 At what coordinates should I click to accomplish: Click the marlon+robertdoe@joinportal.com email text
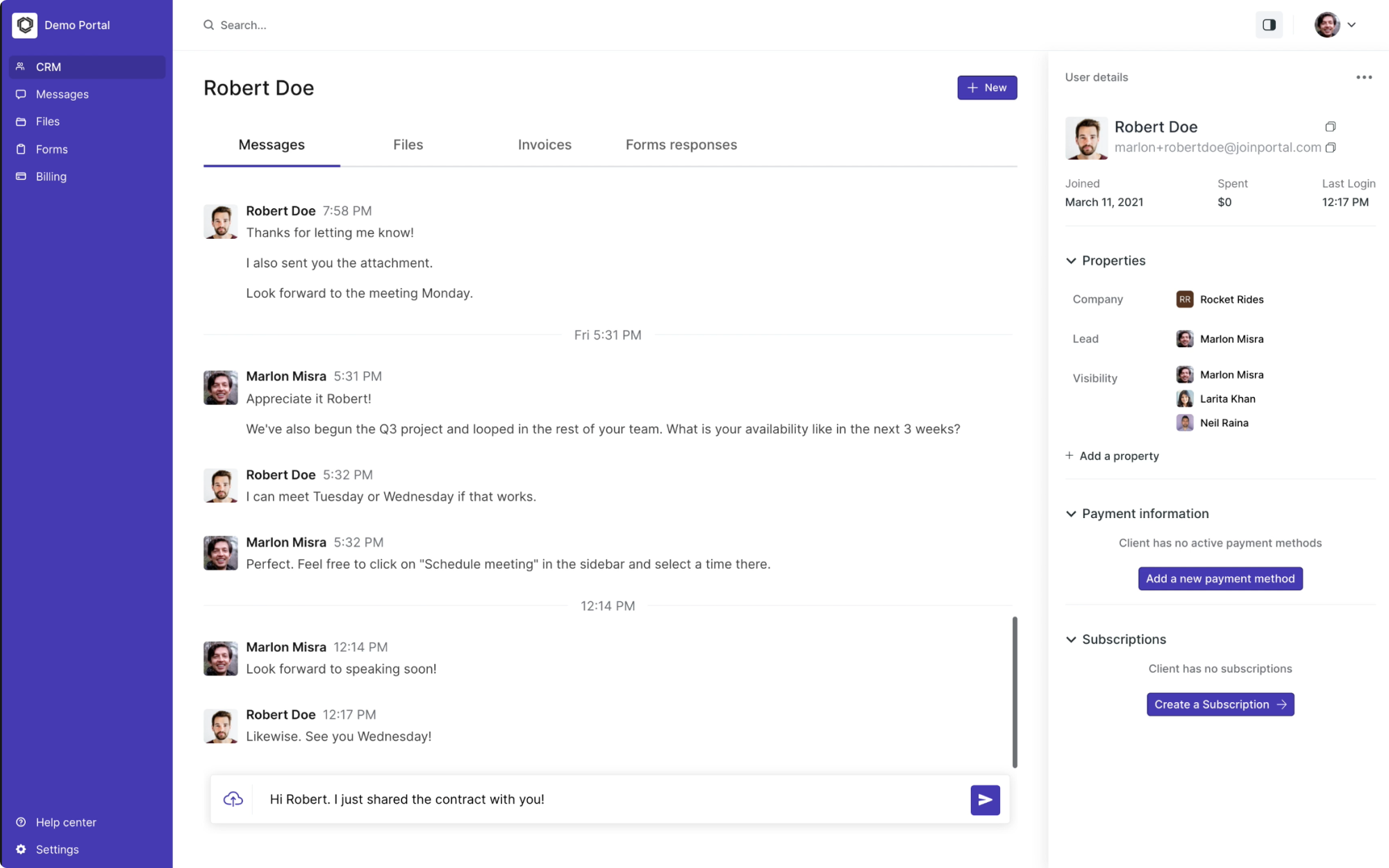[1217, 147]
